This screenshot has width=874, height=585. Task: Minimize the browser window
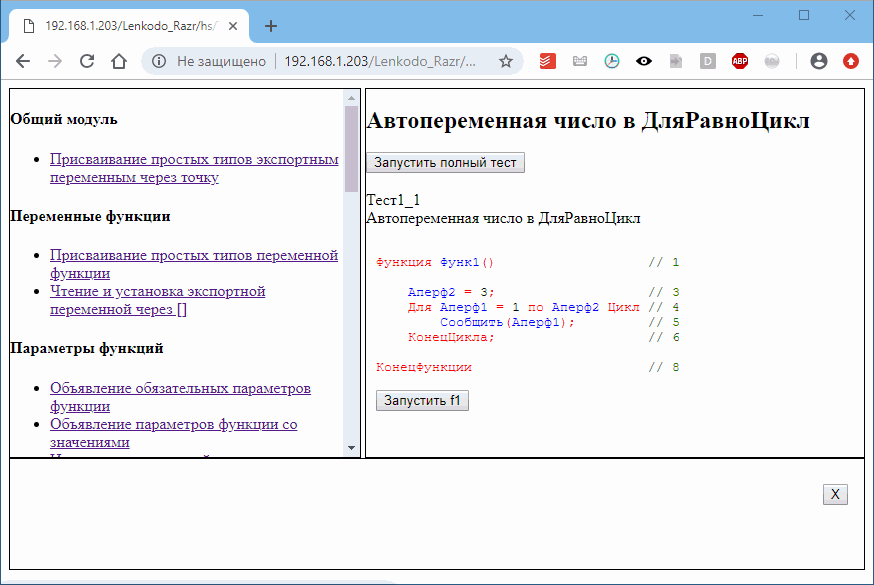tap(758, 15)
